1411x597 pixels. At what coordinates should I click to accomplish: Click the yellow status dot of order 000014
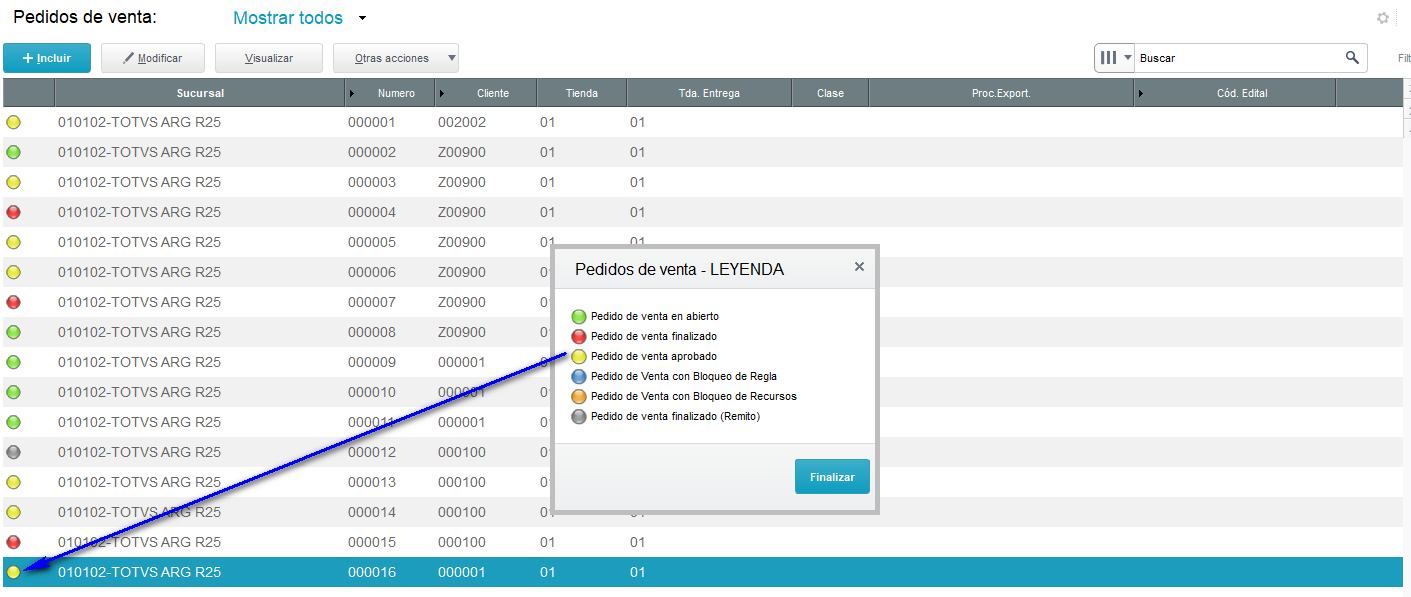coord(13,512)
